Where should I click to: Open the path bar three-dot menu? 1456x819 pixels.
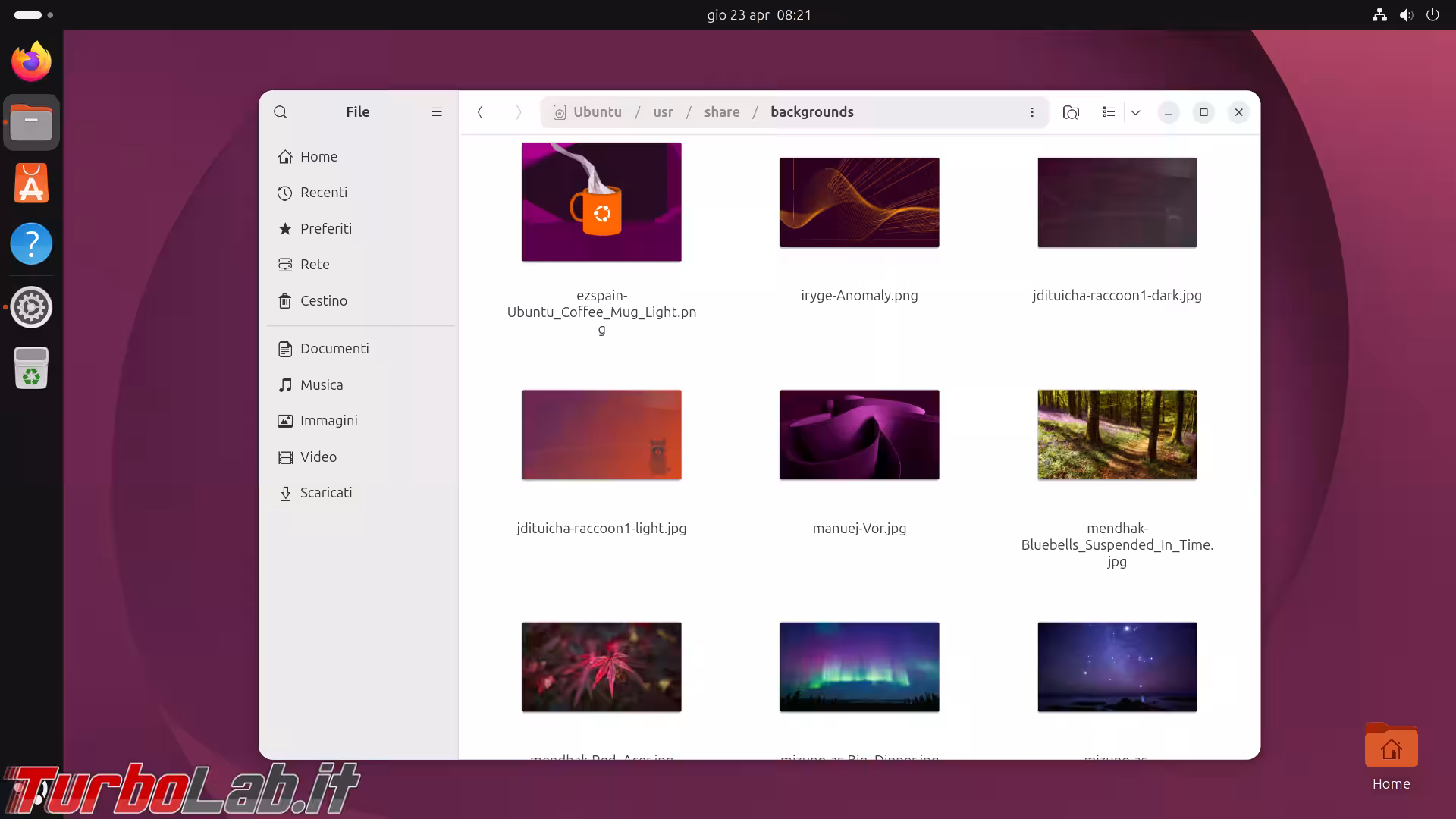point(1032,112)
